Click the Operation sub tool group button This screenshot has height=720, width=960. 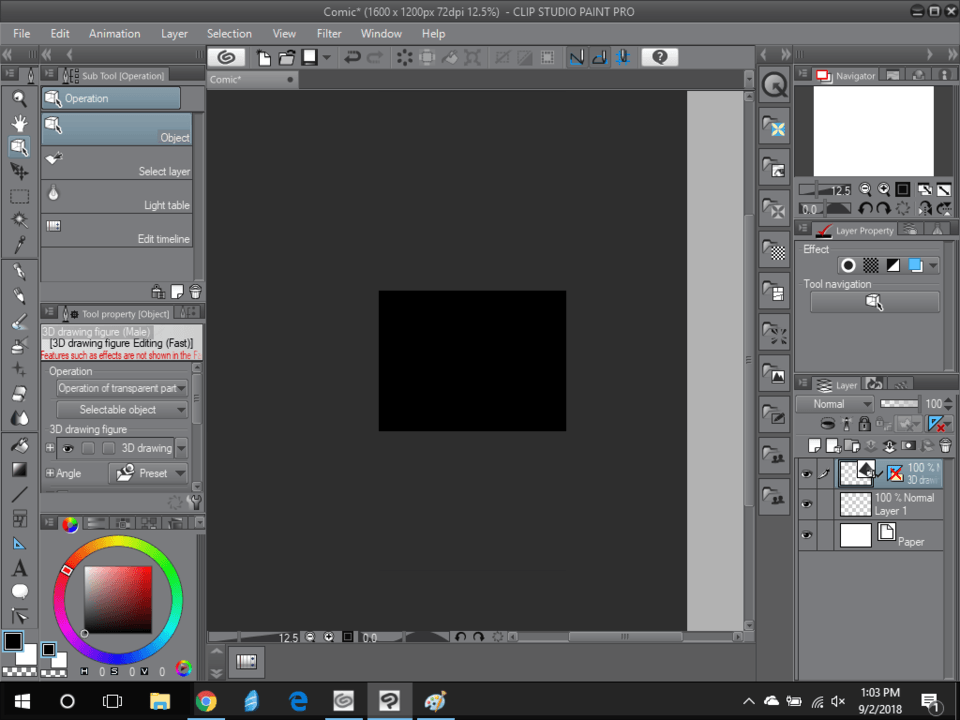pyautogui.click(x=111, y=99)
